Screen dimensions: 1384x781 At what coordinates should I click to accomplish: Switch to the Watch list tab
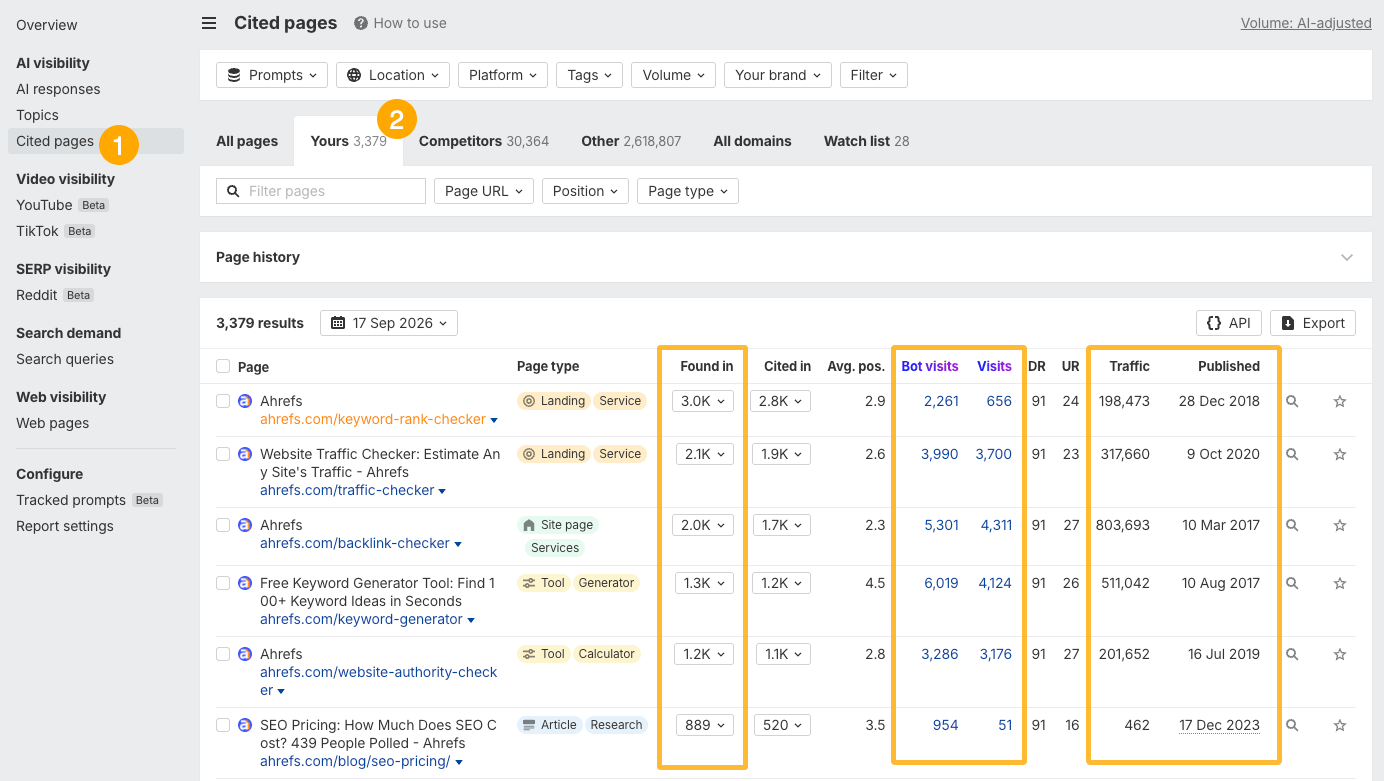coord(866,141)
